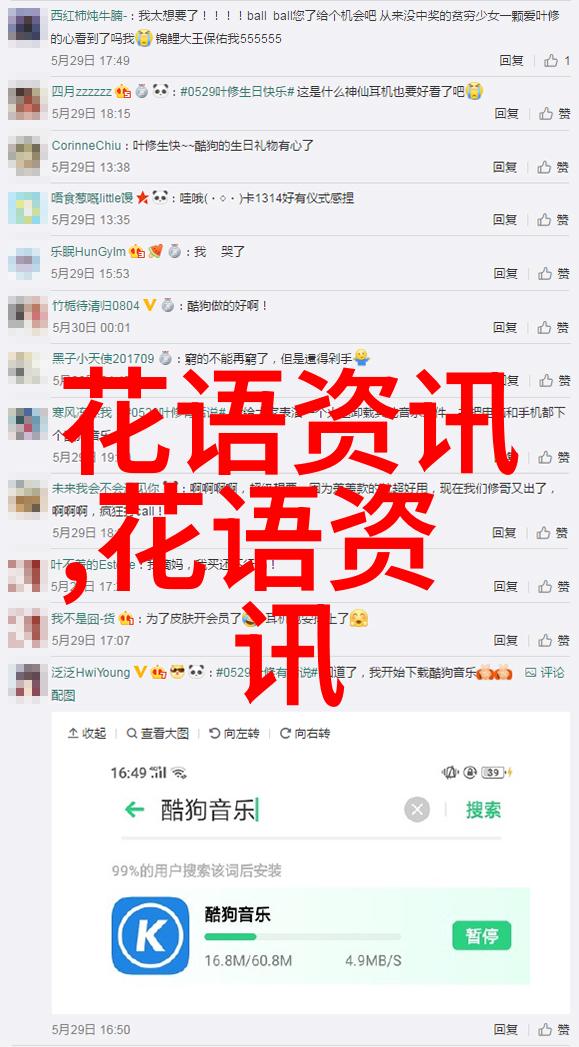Rotate image left with 向左转
The height and width of the screenshot is (1047, 579).
[x=234, y=733]
